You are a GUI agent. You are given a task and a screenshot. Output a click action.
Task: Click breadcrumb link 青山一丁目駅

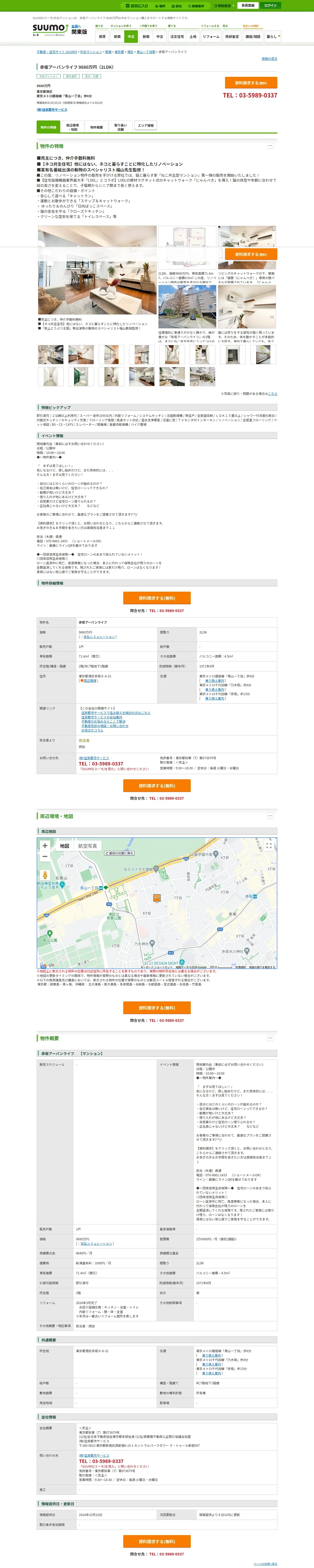tap(146, 52)
